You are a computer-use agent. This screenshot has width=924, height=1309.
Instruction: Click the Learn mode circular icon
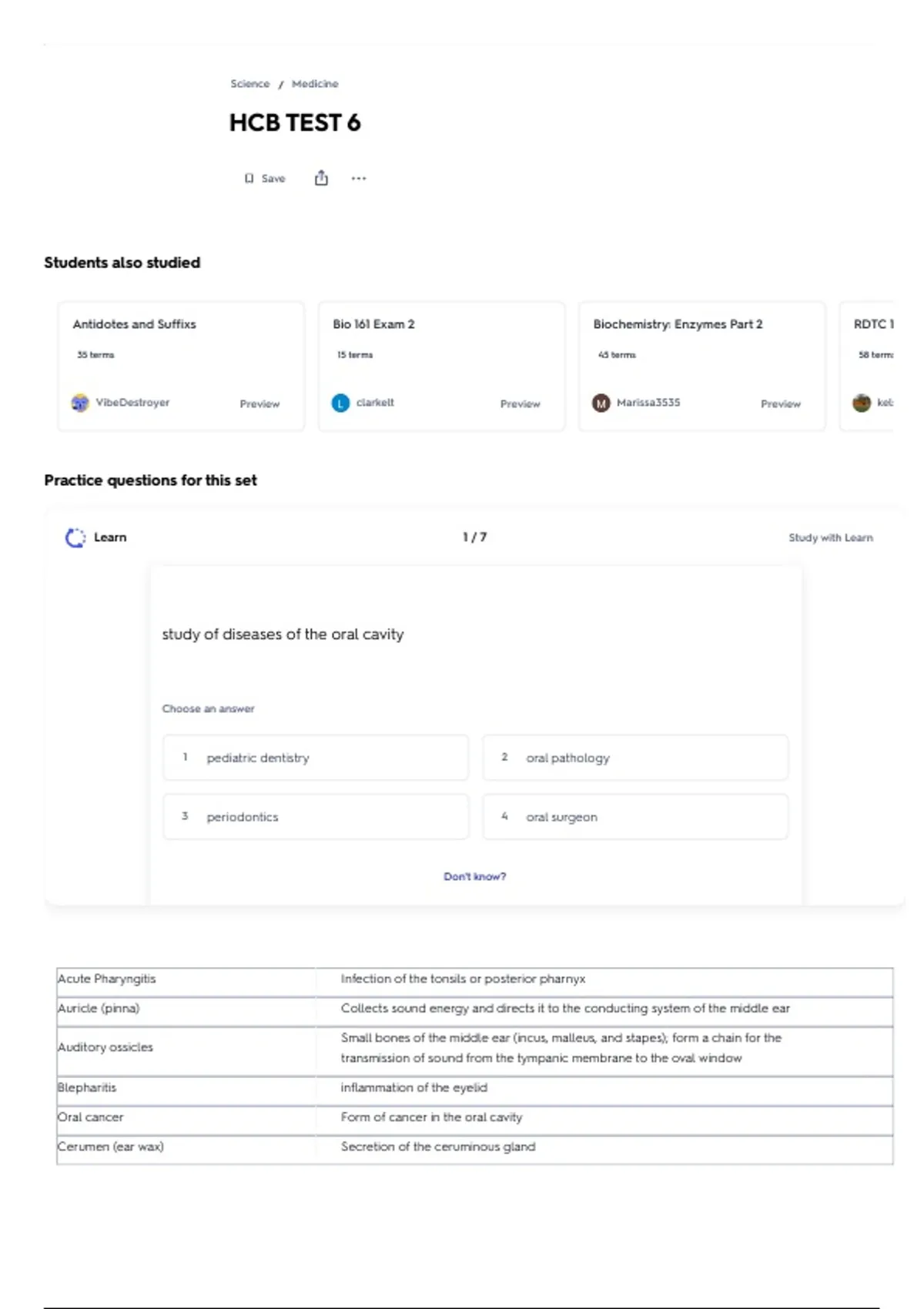[x=75, y=537]
